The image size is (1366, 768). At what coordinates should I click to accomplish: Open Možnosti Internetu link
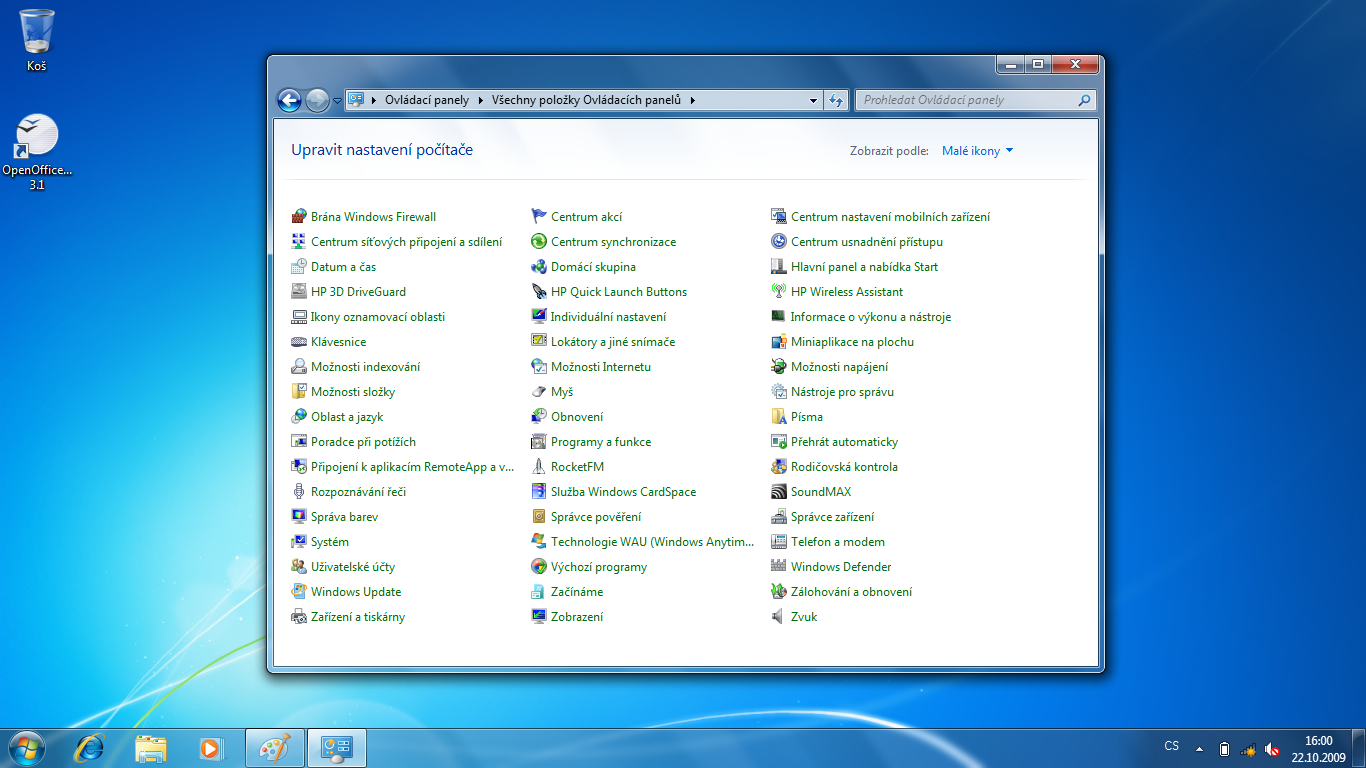[x=601, y=367]
